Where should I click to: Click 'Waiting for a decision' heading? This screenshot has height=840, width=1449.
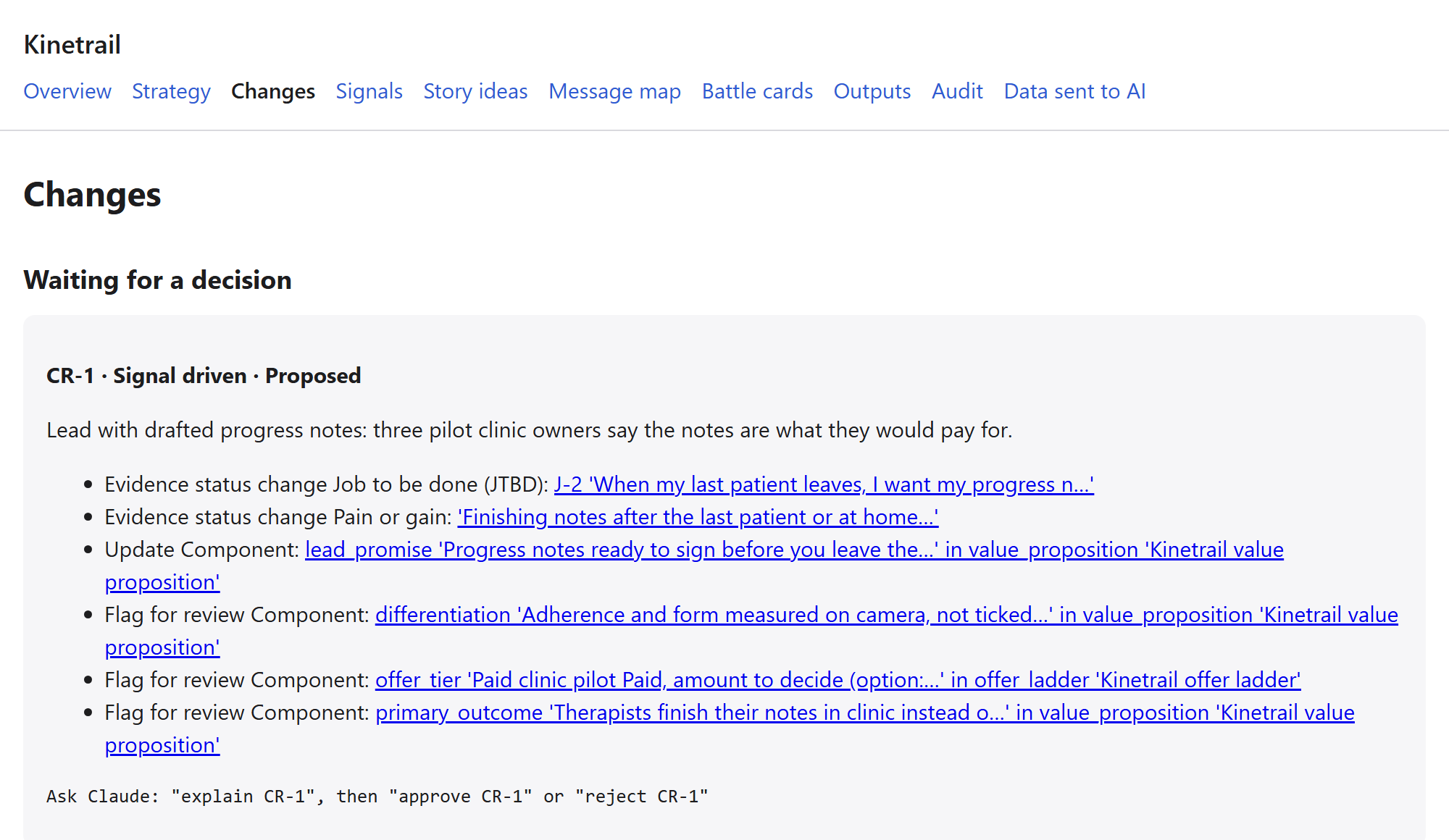pyautogui.click(x=158, y=280)
